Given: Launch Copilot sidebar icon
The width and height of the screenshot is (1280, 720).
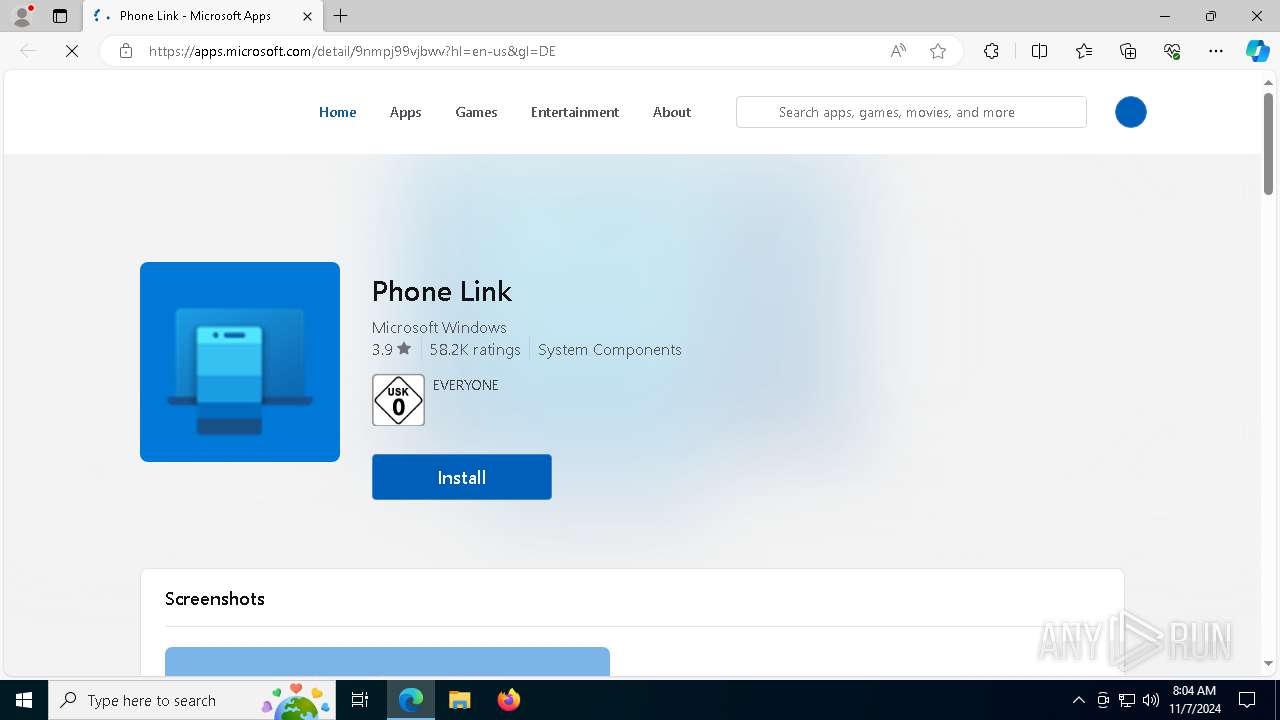Looking at the screenshot, I should click(x=1257, y=51).
